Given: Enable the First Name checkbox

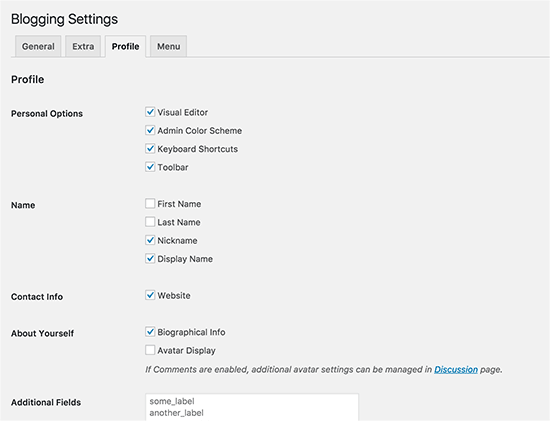Looking at the screenshot, I should (150, 204).
